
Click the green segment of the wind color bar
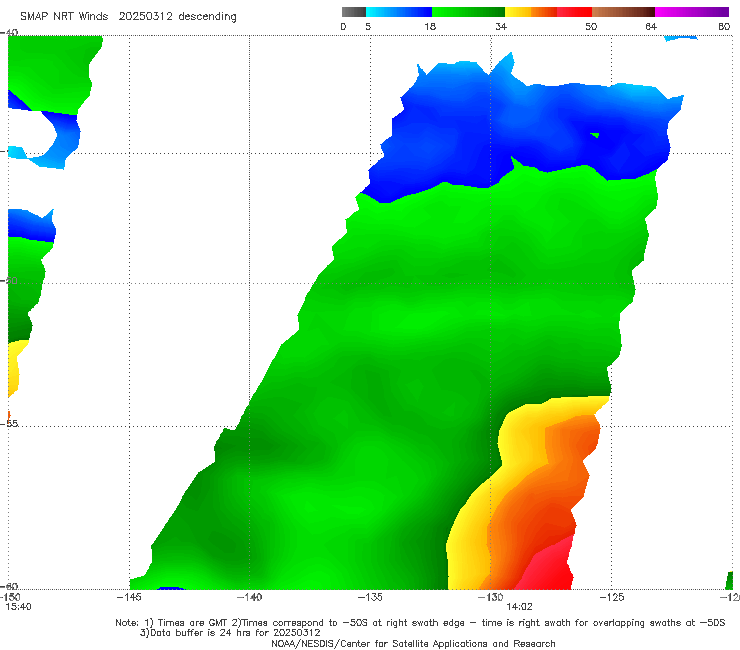468,12
